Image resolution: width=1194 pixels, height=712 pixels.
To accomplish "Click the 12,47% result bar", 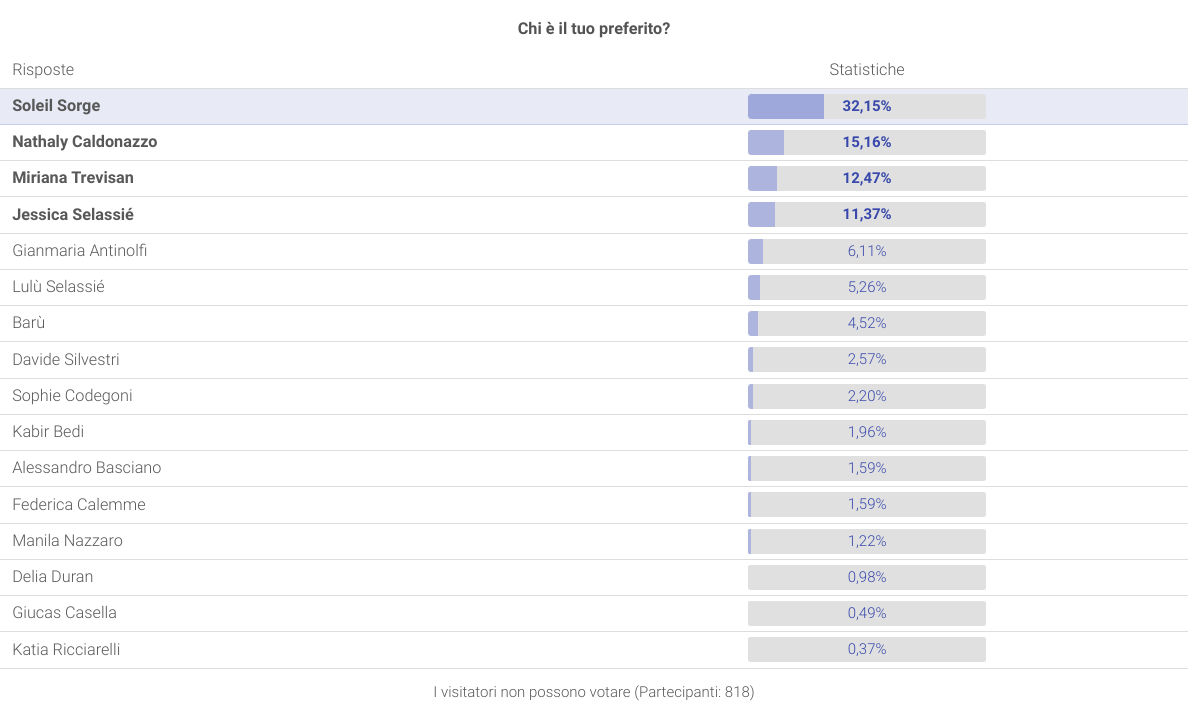I will [866, 178].
